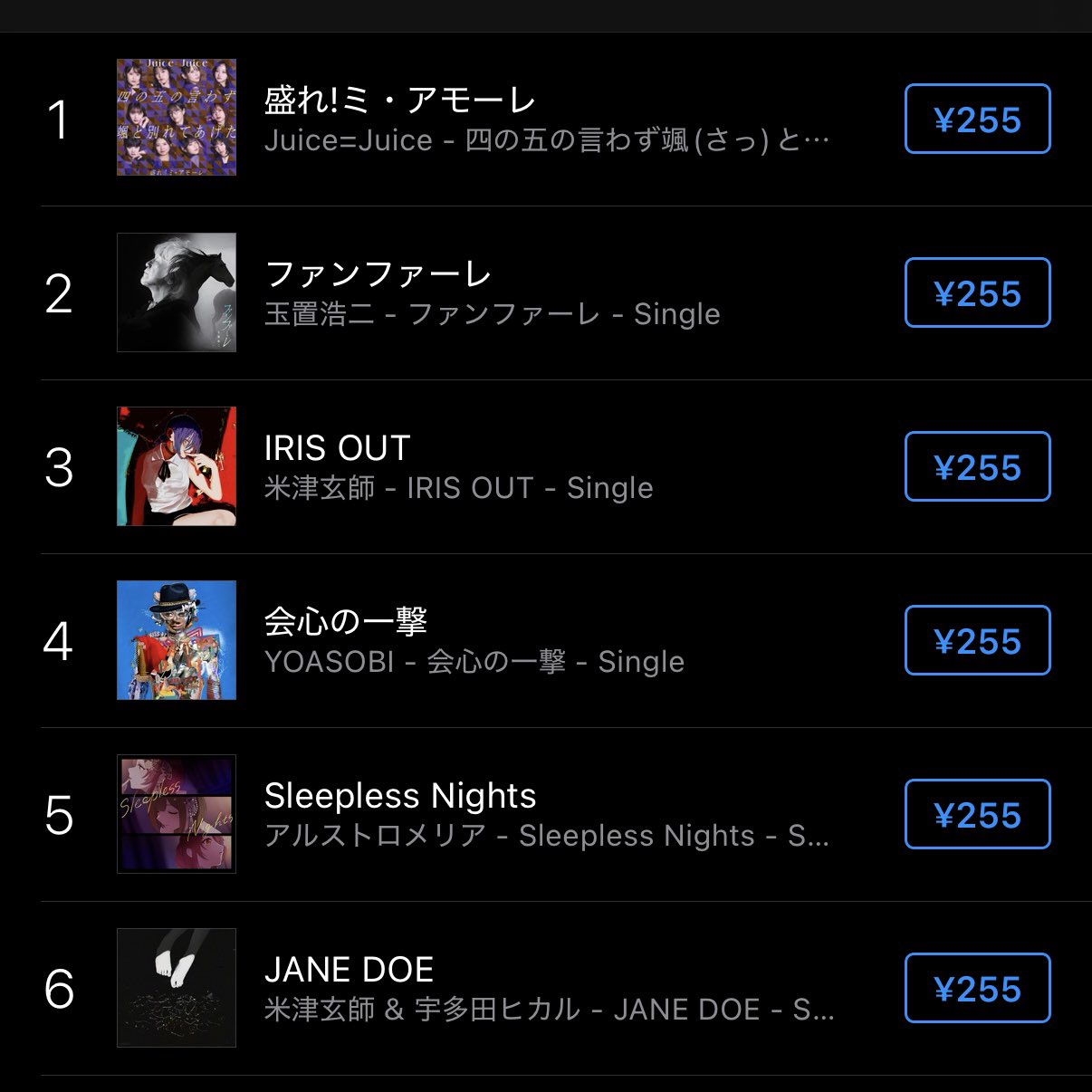Click the IRIS OUT track title
Screen dimensions: 1092x1092
point(337,448)
